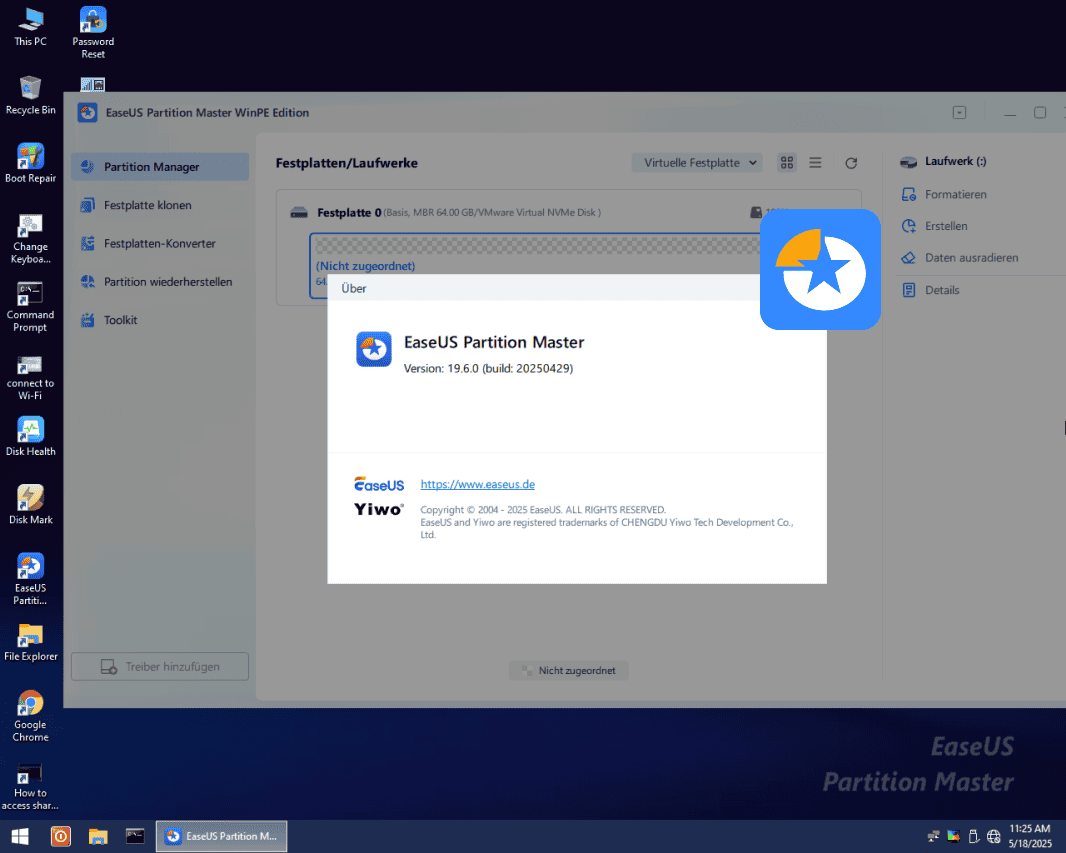Click Laufwerk (:) header in right panel
This screenshot has width=1066, height=853.
(944, 162)
